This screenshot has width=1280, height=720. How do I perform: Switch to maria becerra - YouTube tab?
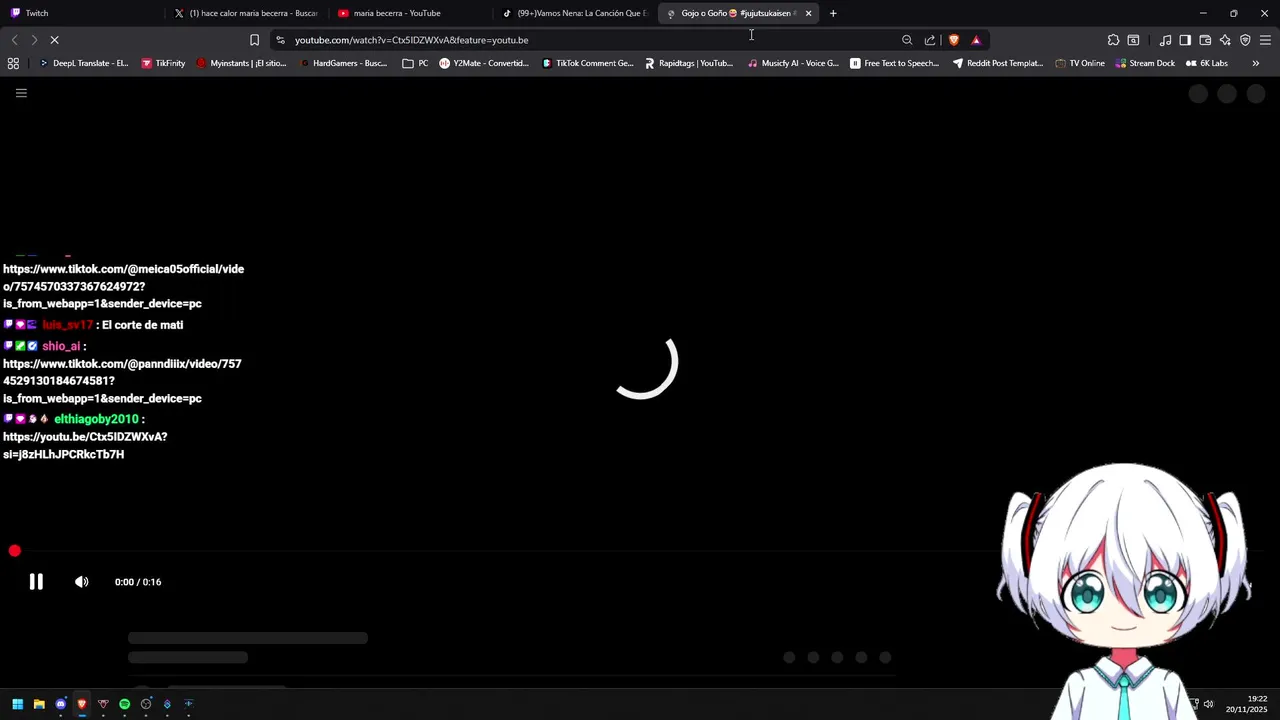point(410,13)
